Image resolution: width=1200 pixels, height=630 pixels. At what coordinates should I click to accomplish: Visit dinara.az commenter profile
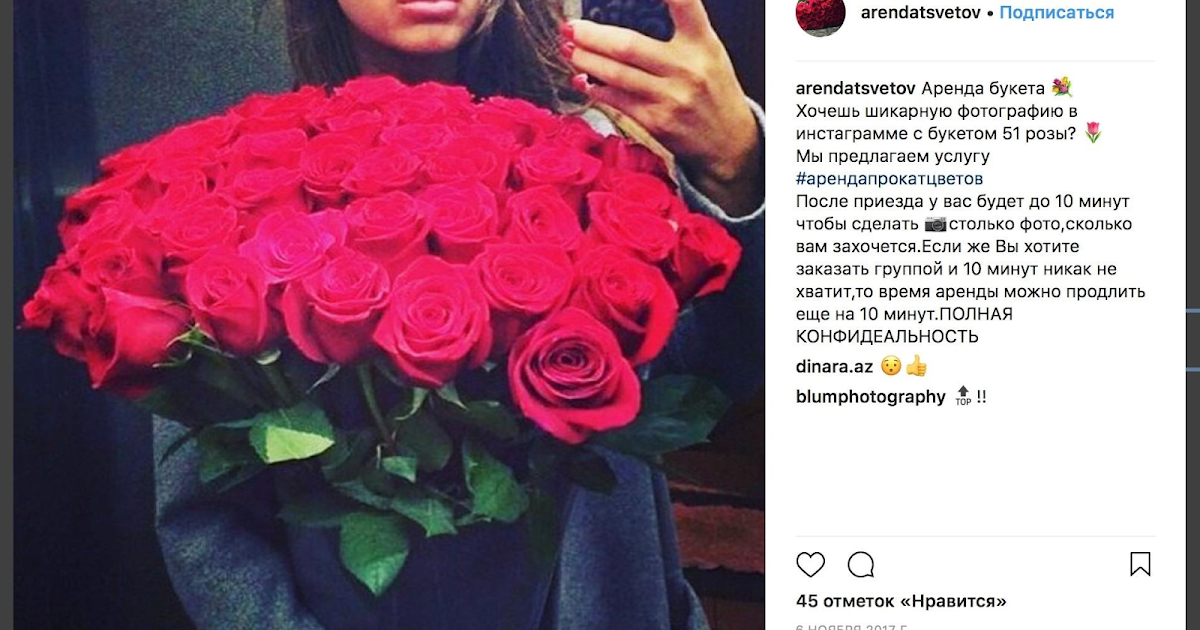coord(834,366)
